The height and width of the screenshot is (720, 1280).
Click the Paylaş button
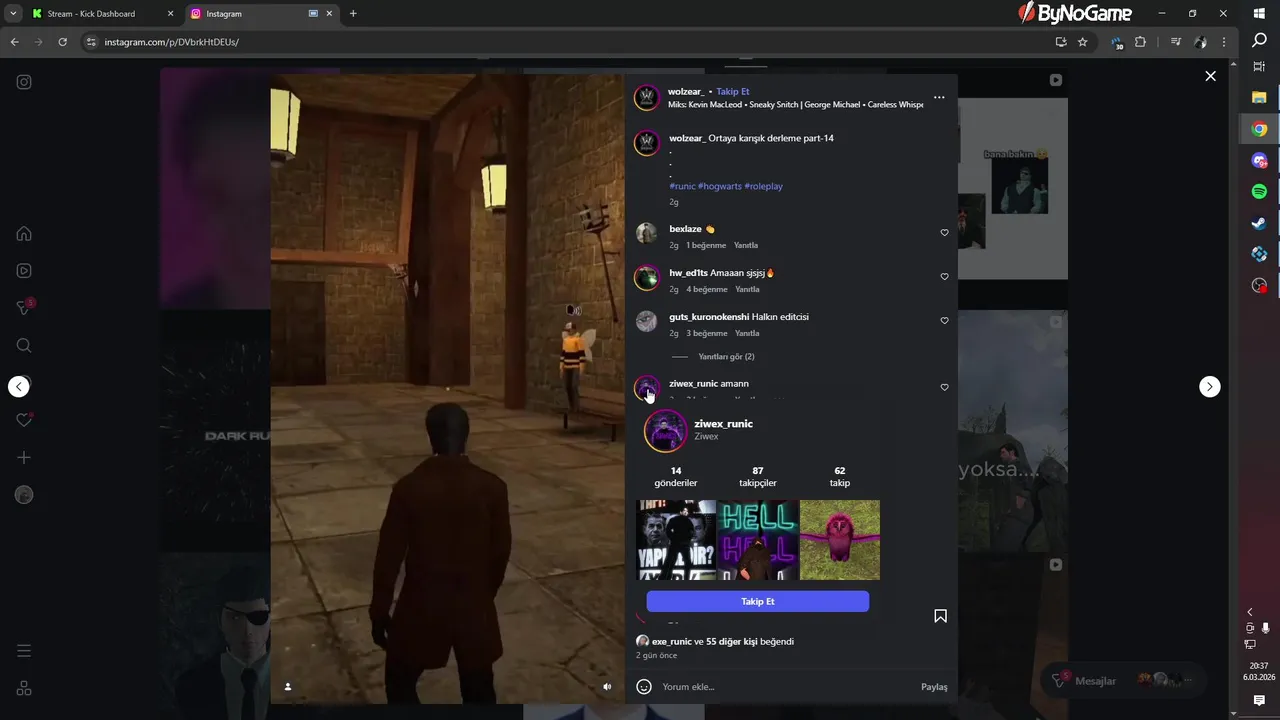[934, 687]
